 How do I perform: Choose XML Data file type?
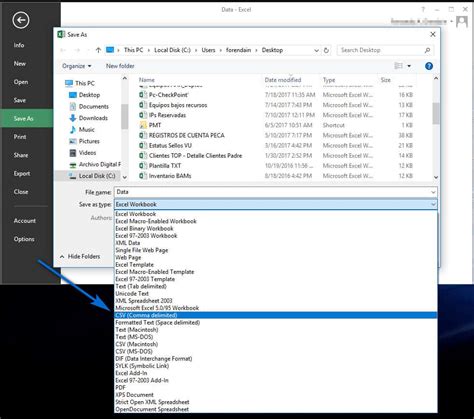coord(275,243)
